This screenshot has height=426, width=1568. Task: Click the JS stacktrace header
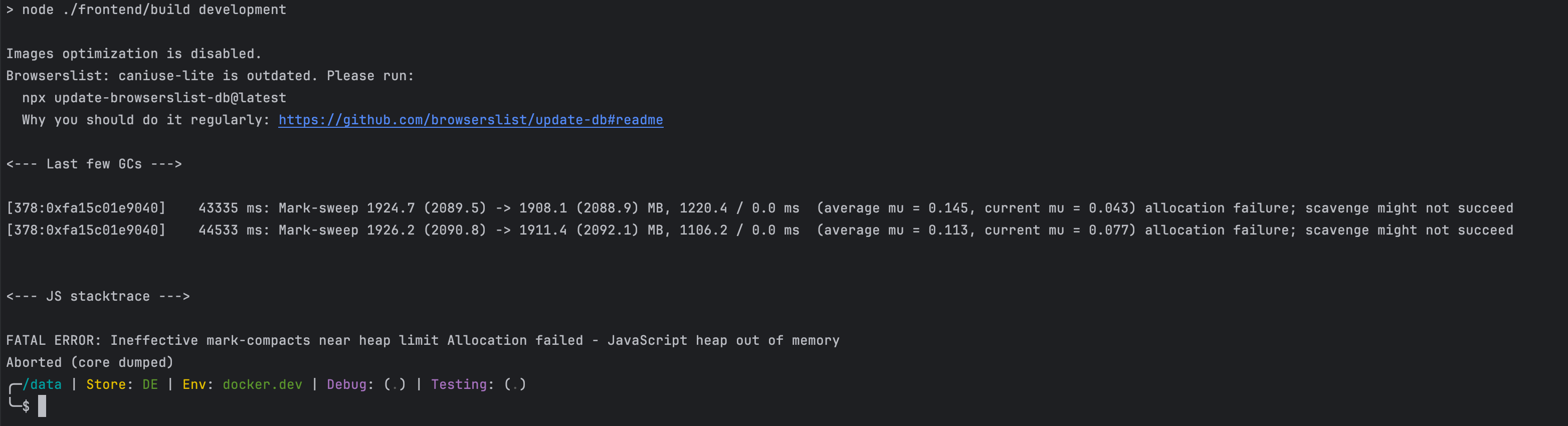coord(98,296)
